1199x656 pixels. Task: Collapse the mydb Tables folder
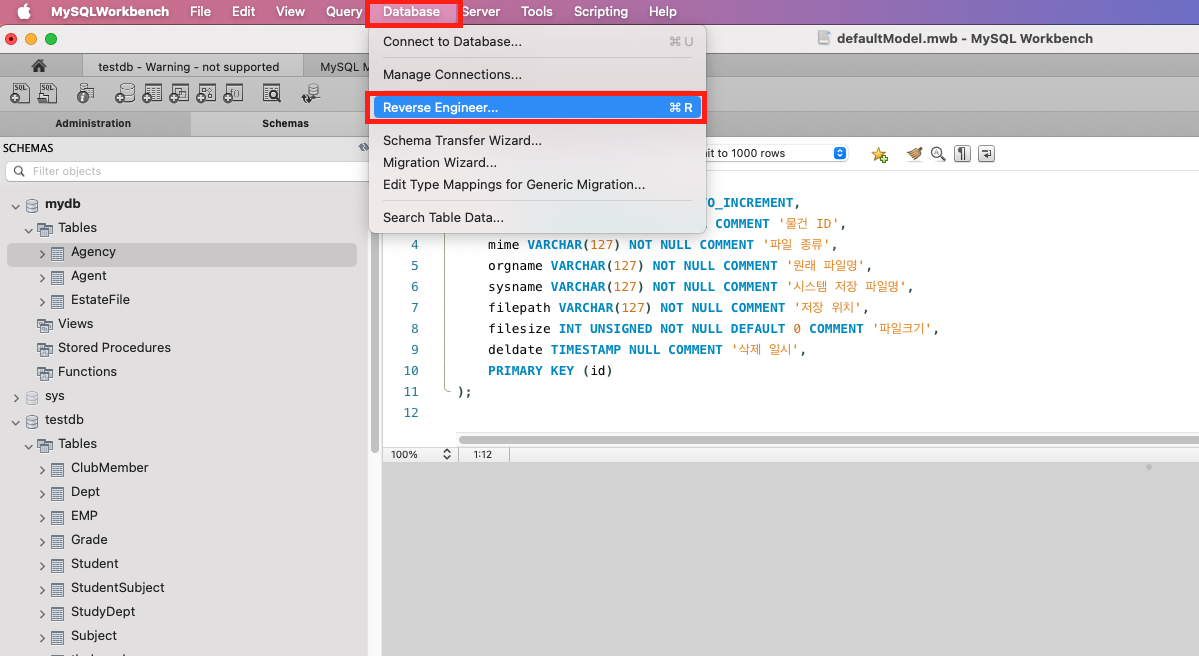click(x=28, y=229)
